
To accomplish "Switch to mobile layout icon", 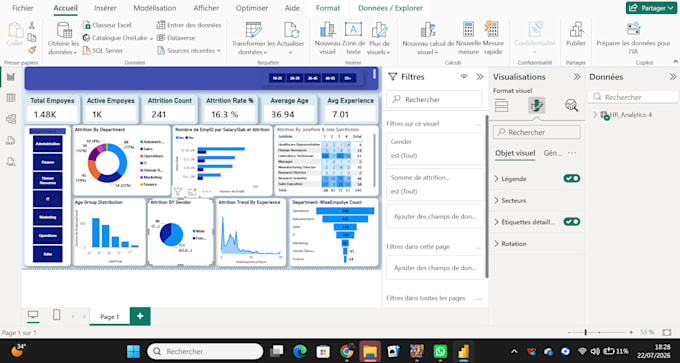I will click(x=56, y=315).
